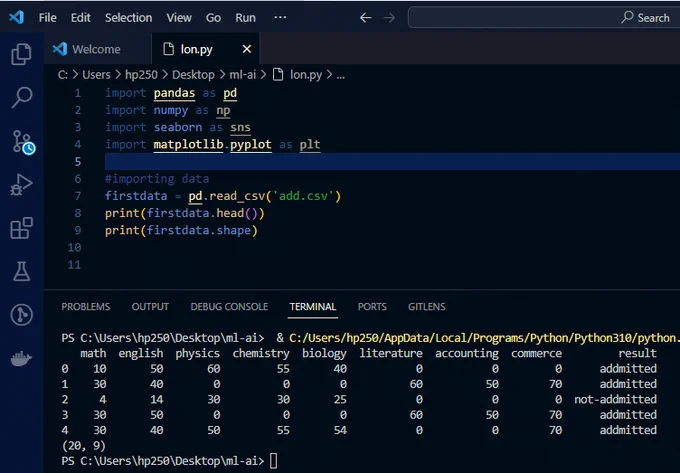
Task: Open the View menu
Action: coord(179,18)
